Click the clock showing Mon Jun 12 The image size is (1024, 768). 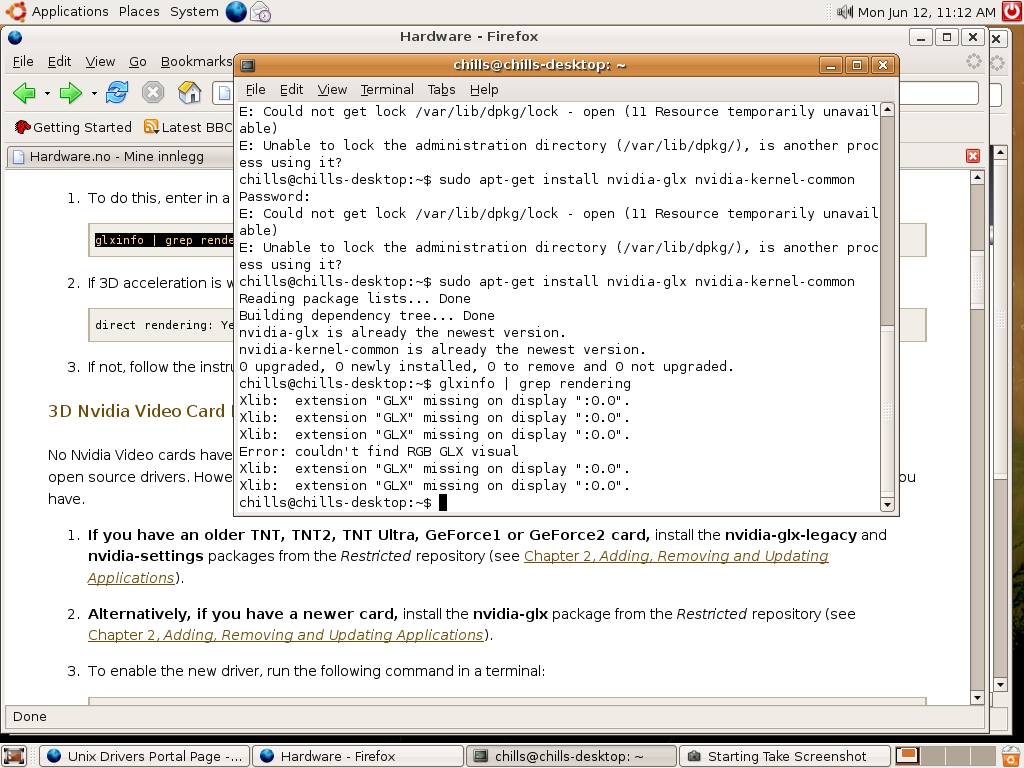tap(926, 12)
